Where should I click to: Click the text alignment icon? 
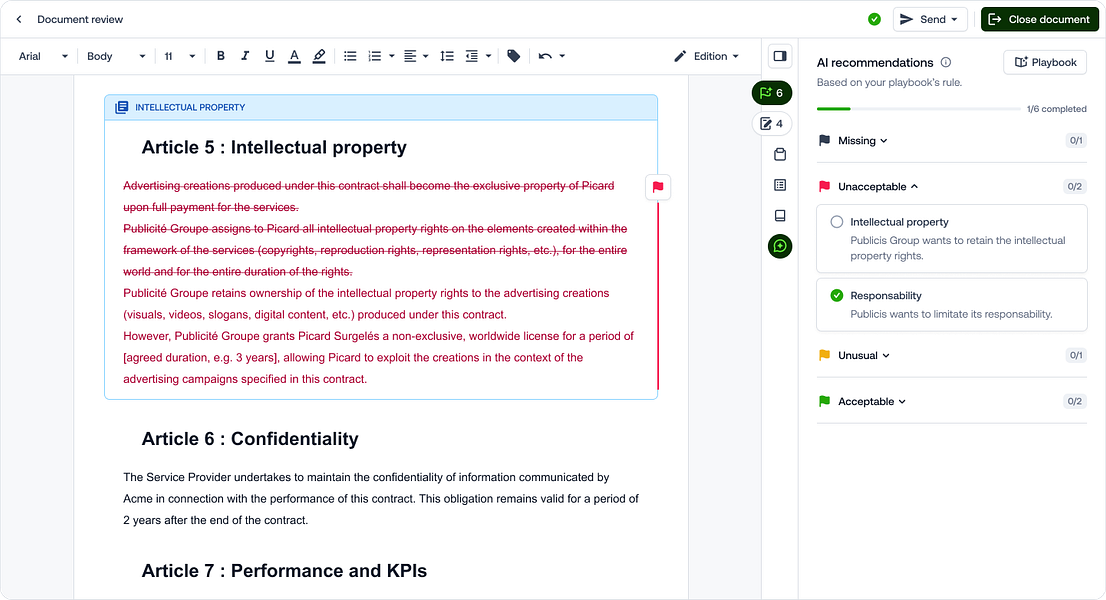(410, 56)
